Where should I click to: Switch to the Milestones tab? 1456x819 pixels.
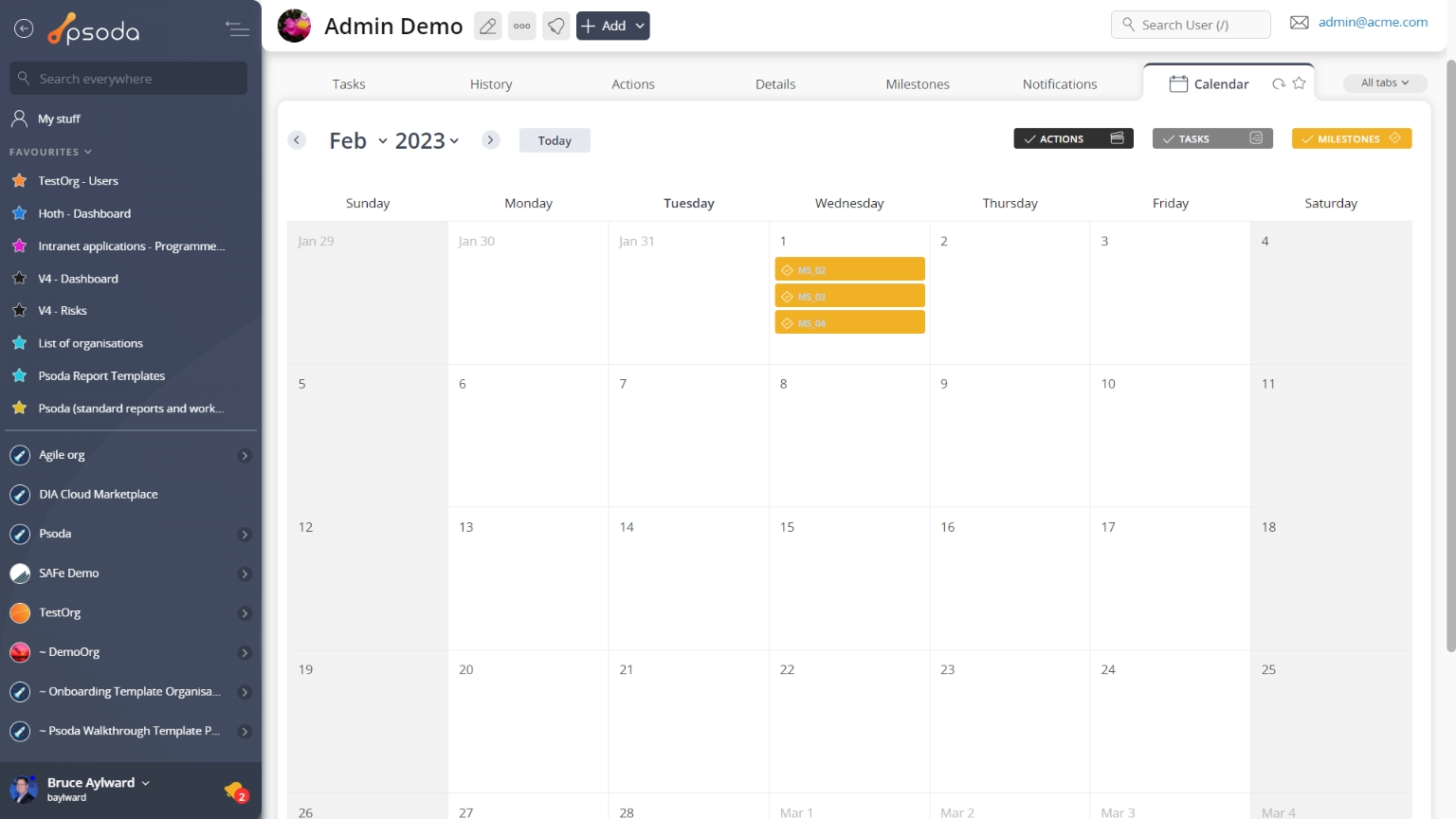pyautogui.click(x=918, y=84)
